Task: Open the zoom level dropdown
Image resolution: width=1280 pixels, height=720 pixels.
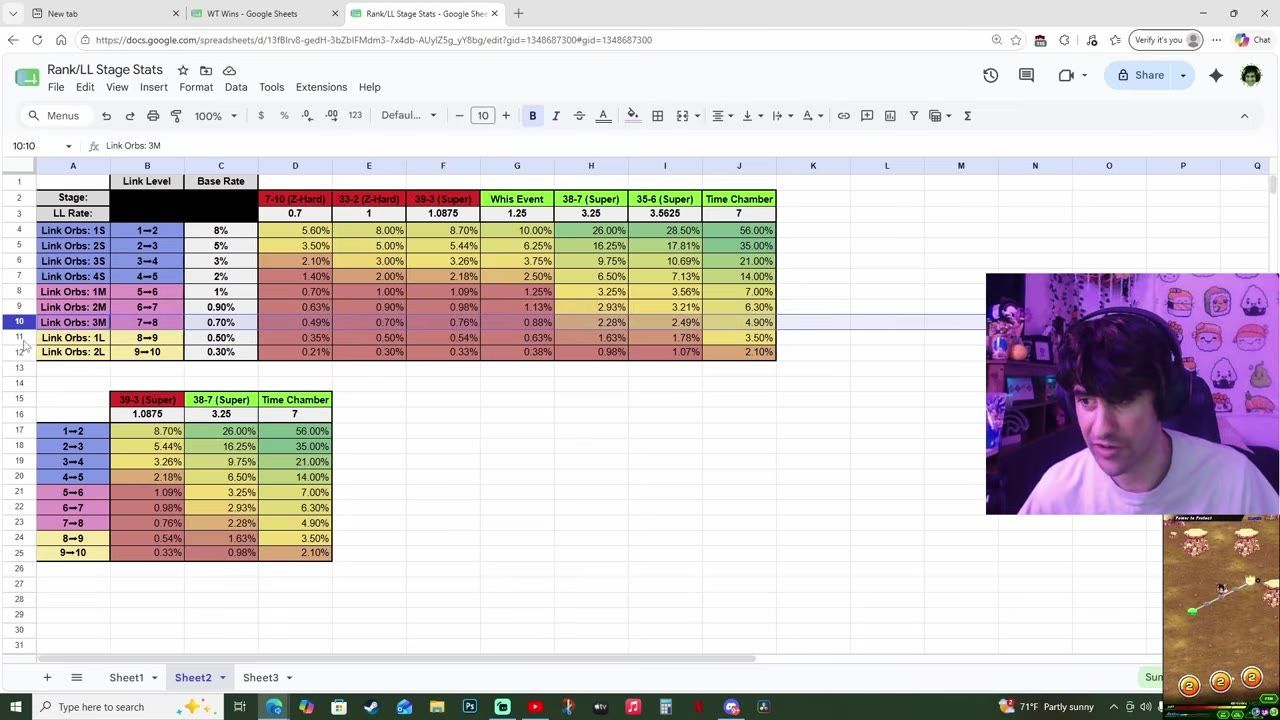Action: tap(216, 116)
